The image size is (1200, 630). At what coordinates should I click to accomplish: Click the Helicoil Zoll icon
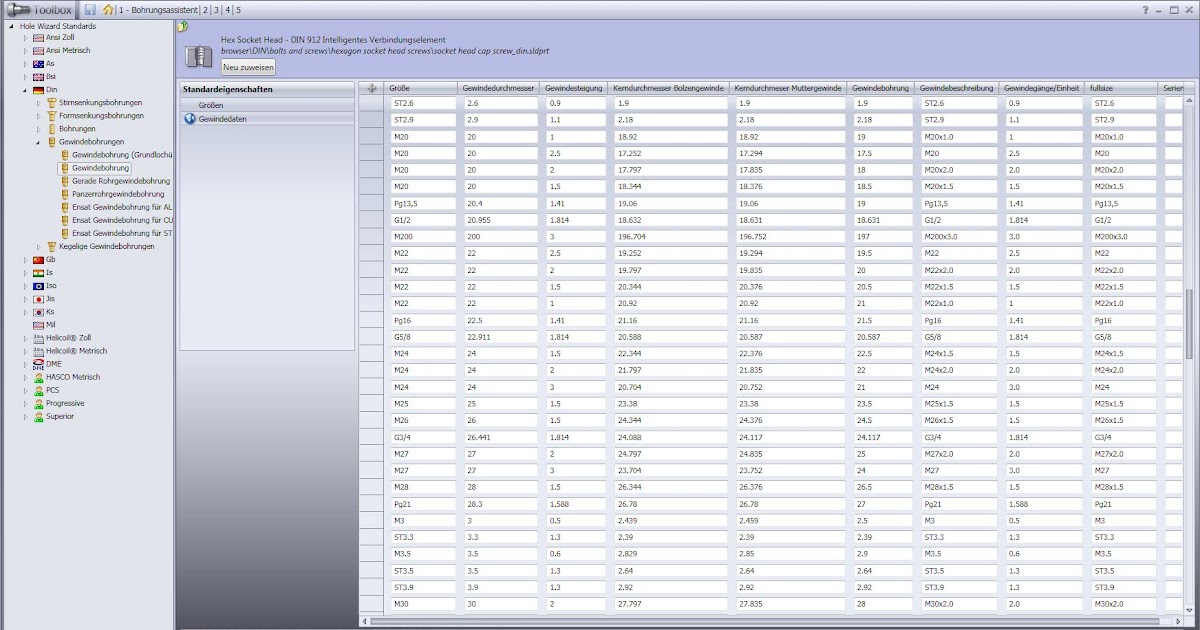coord(38,338)
